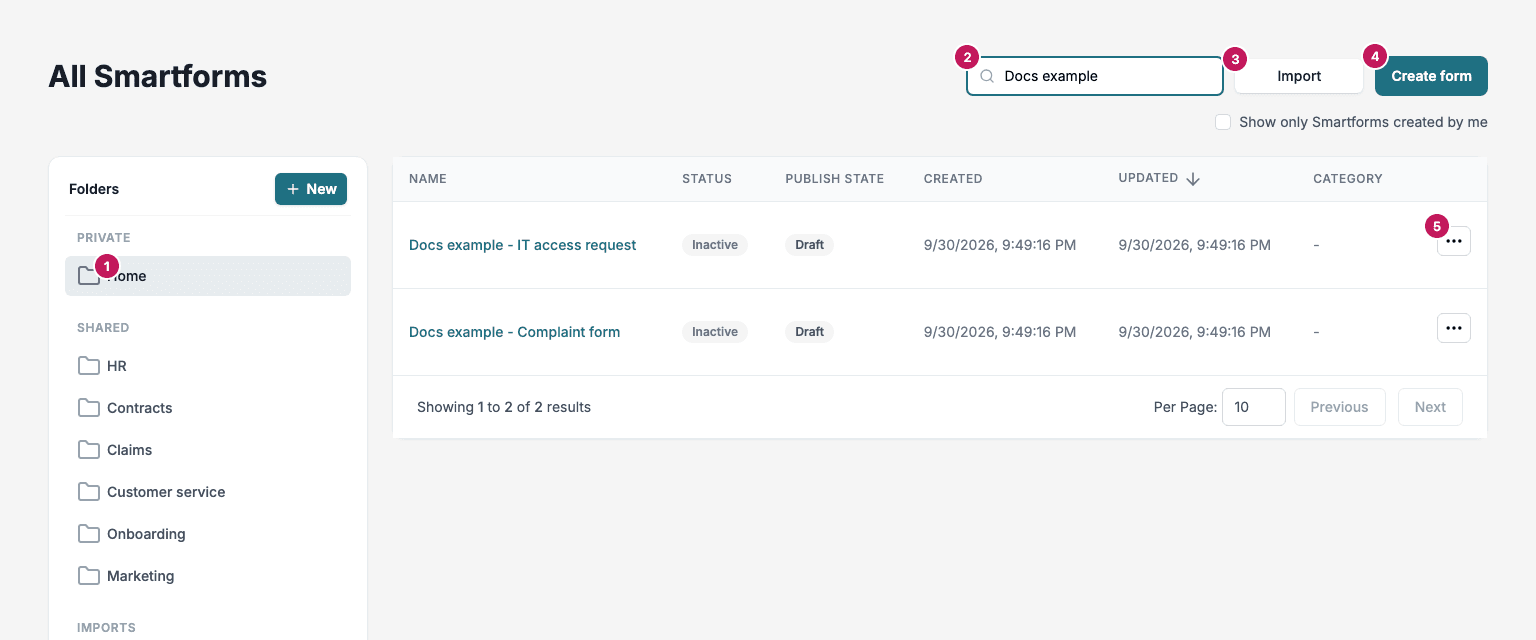Click Draft badge on Complaint form row
This screenshot has width=1536, height=640.
point(810,332)
